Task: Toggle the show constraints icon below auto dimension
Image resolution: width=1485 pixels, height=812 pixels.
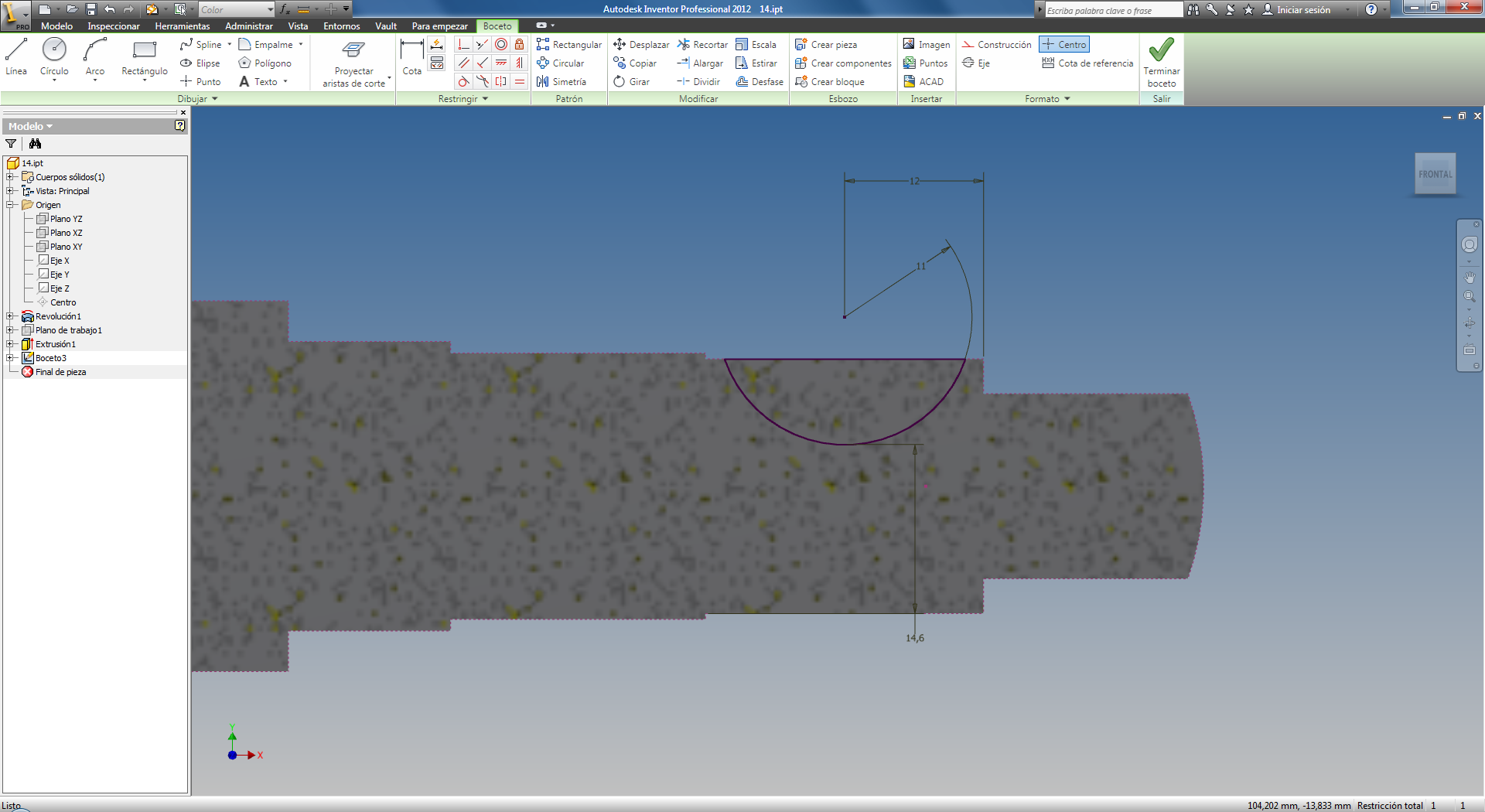Action: tap(437, 63)
